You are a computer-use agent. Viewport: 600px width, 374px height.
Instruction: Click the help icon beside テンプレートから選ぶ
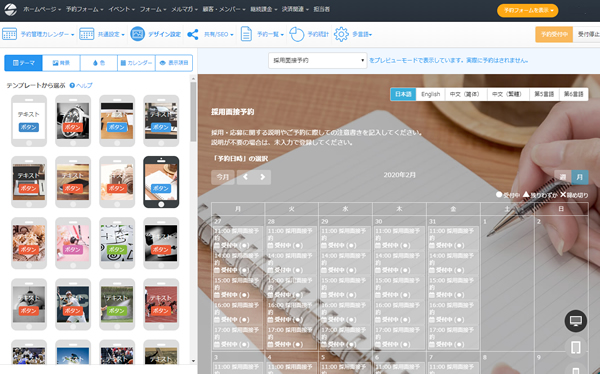click(x=72, y=85)
